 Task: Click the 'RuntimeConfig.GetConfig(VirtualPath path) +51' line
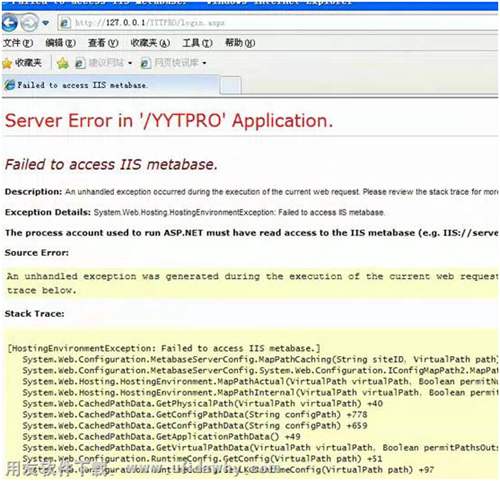tap(202, 459)
